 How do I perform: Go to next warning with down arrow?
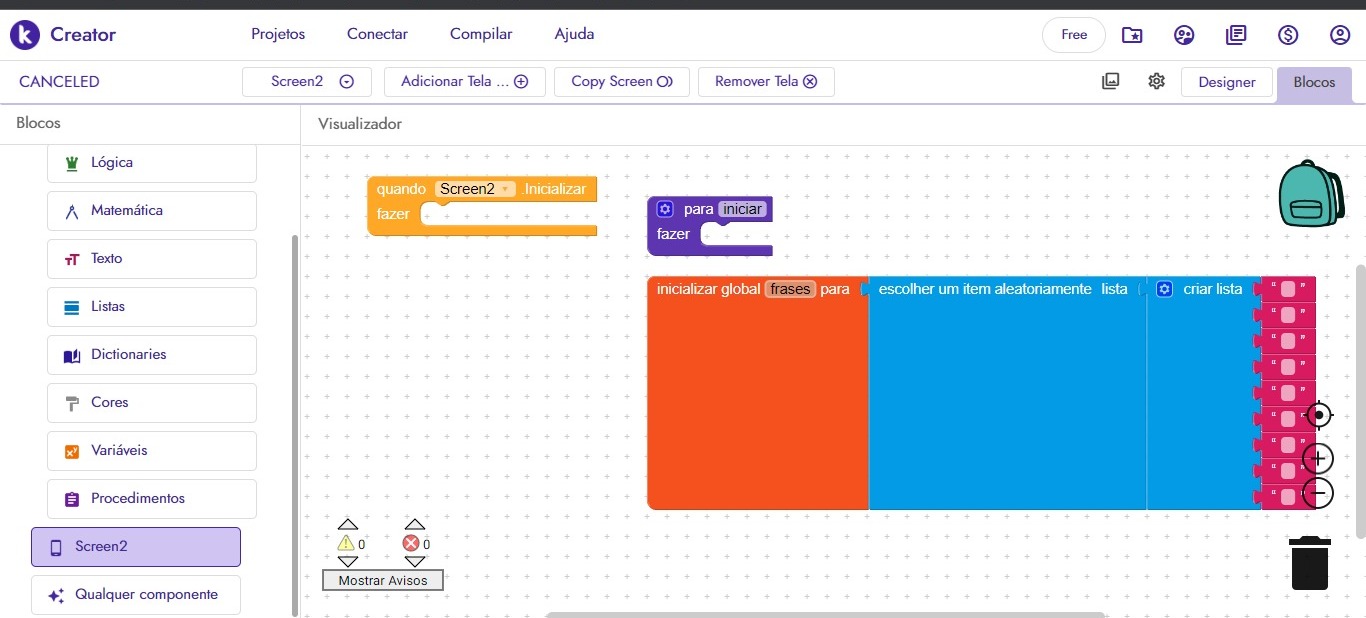pos(348,562)
